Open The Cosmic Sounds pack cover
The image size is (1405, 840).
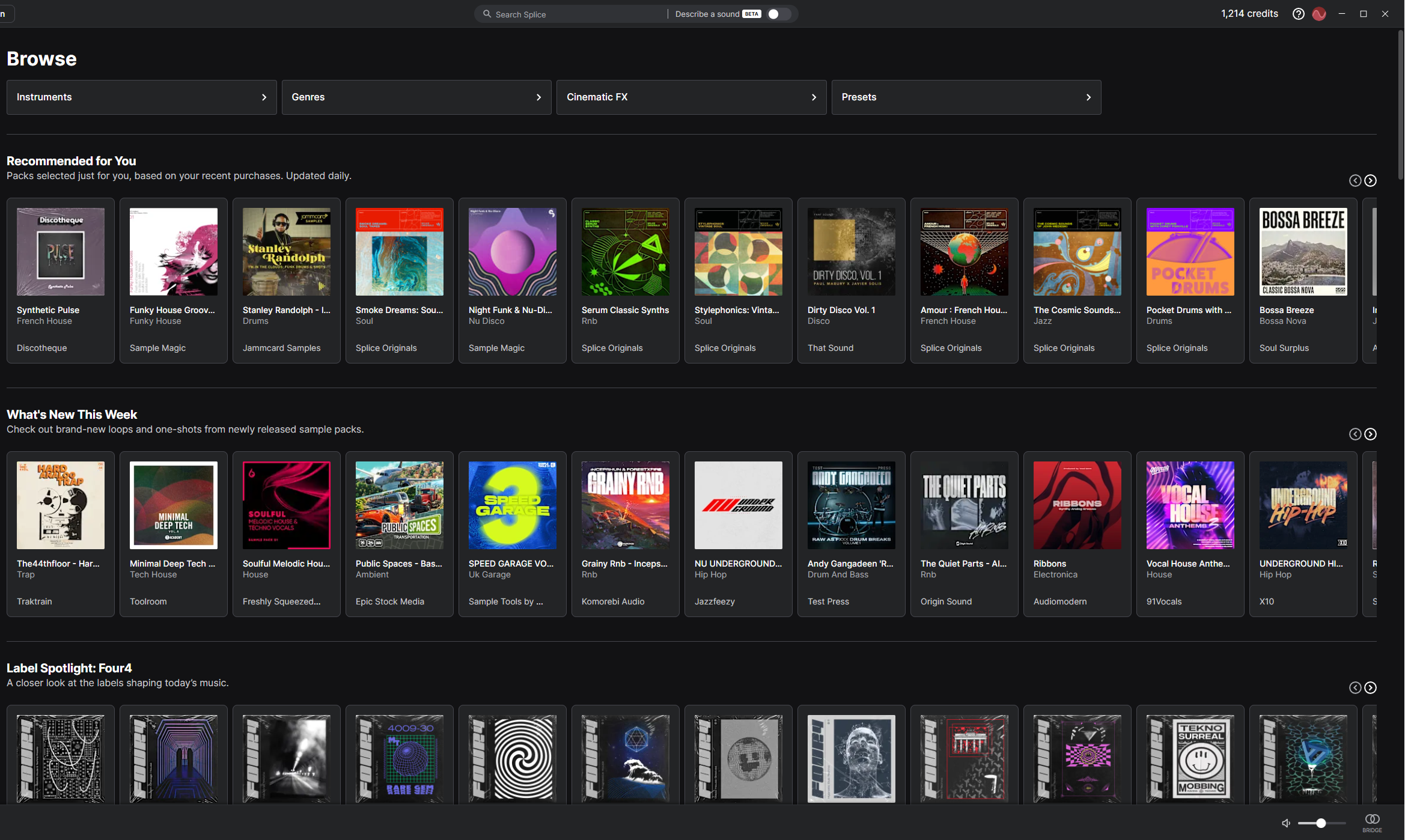(x=1077, y=252)
